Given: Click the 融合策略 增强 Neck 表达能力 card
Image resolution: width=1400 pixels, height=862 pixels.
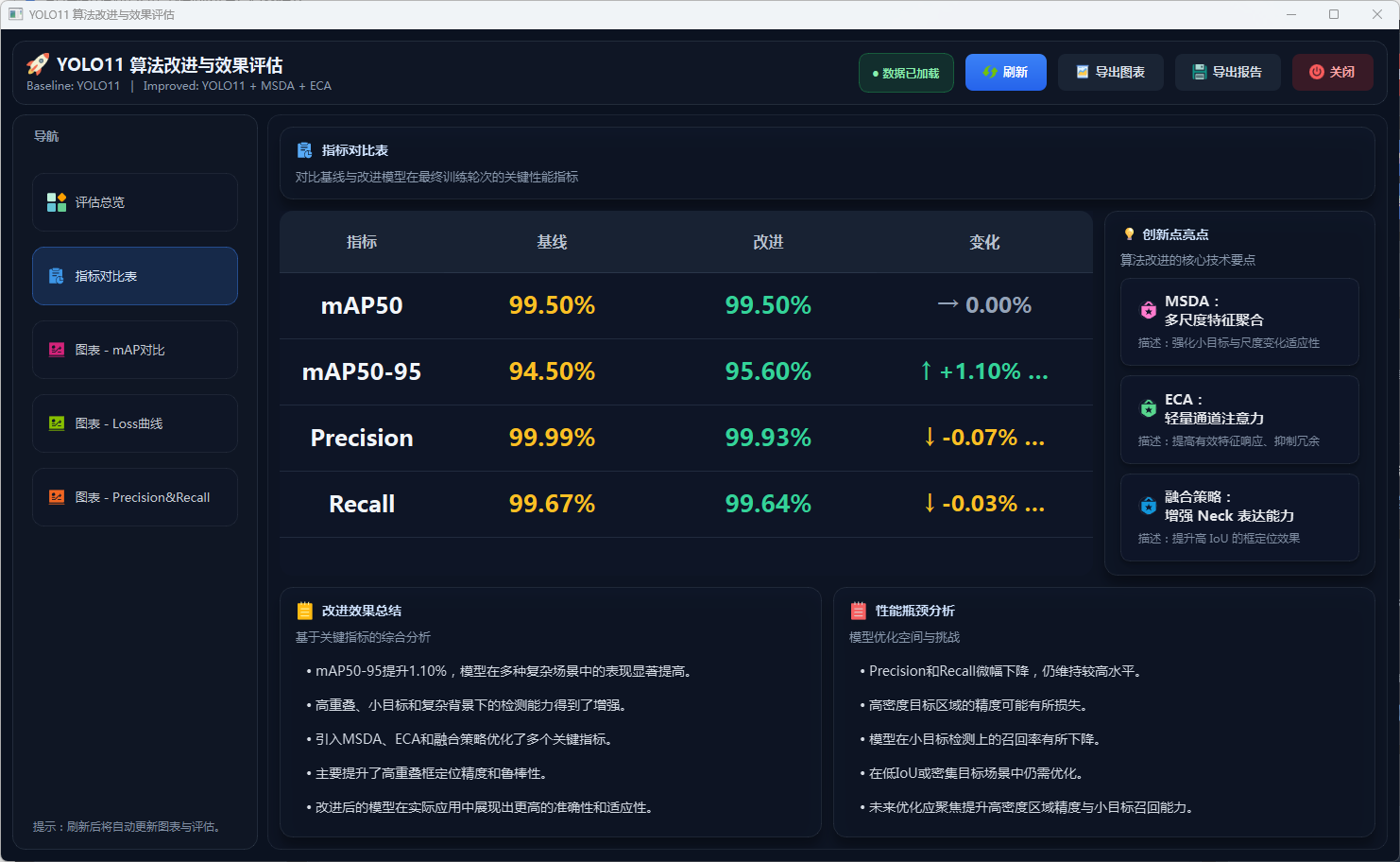Looking at the screenshot, I should click(x=1239, y=517).
